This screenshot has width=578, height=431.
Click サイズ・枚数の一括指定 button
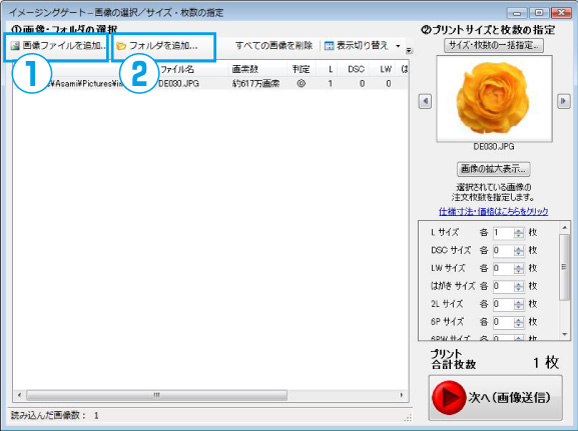click(x=494, y=45)
